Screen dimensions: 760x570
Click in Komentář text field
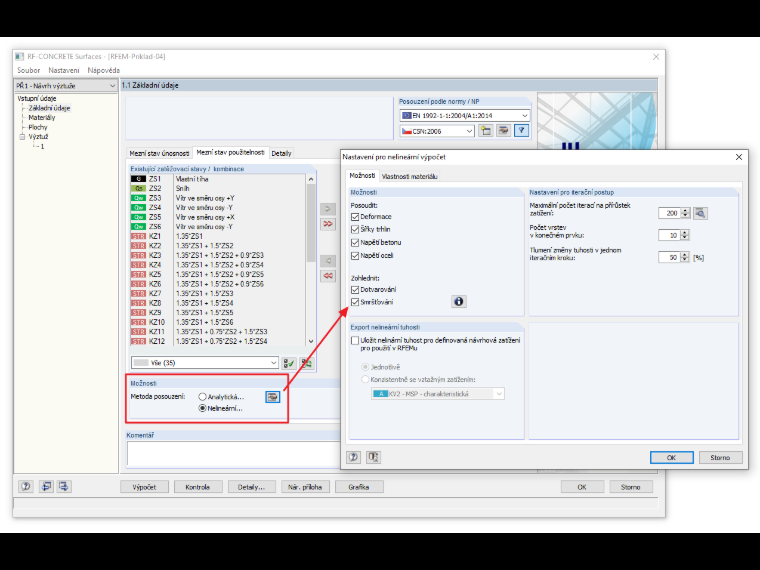pyautogui.click(x=234, y=454)
